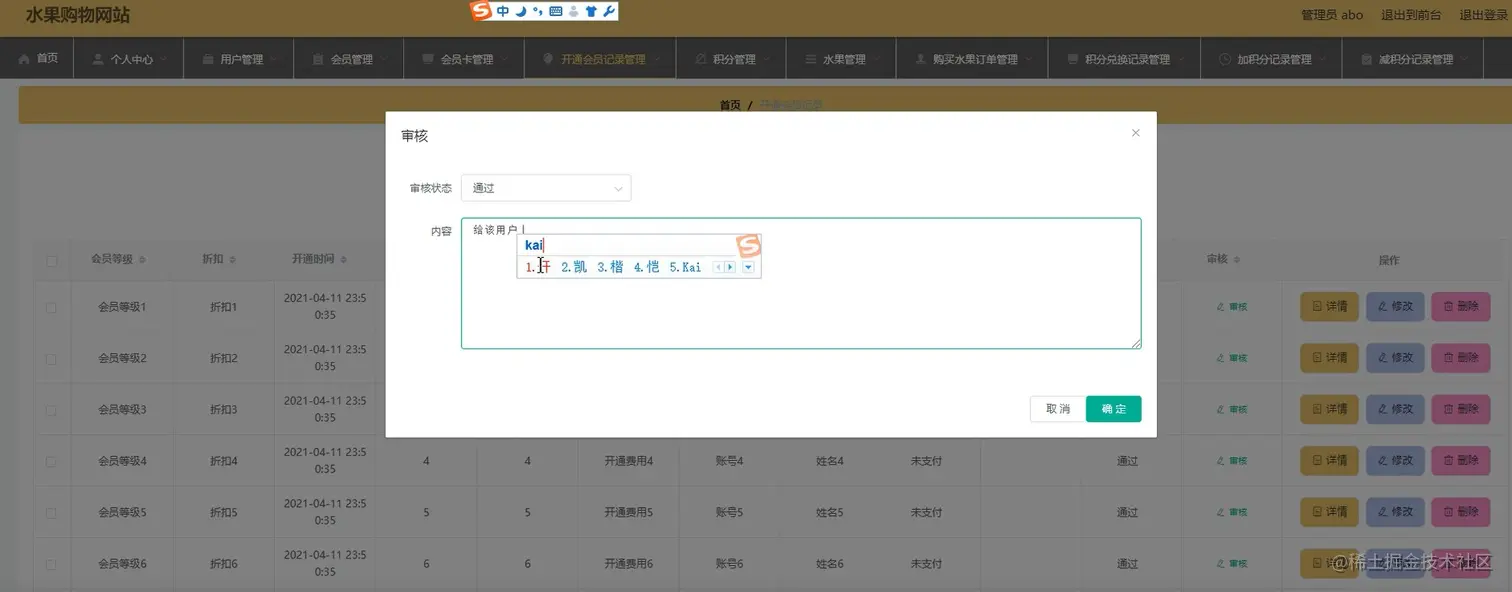Viewport: 1512px width, 592px height.
Task: Expand the IME candidate list dropdown arrow
Action: [748, 267]
